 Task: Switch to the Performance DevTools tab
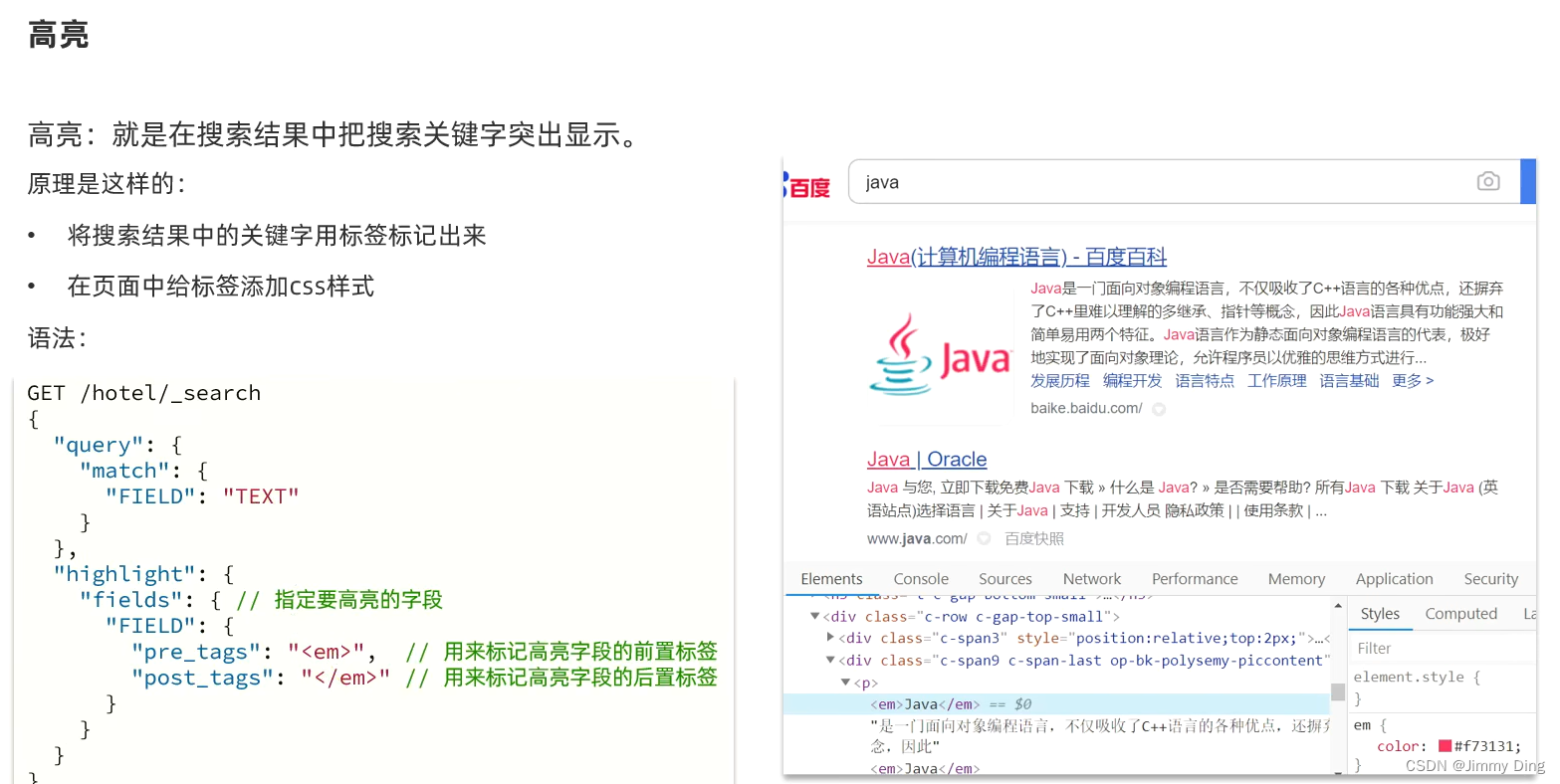[x=1195, y=579]
